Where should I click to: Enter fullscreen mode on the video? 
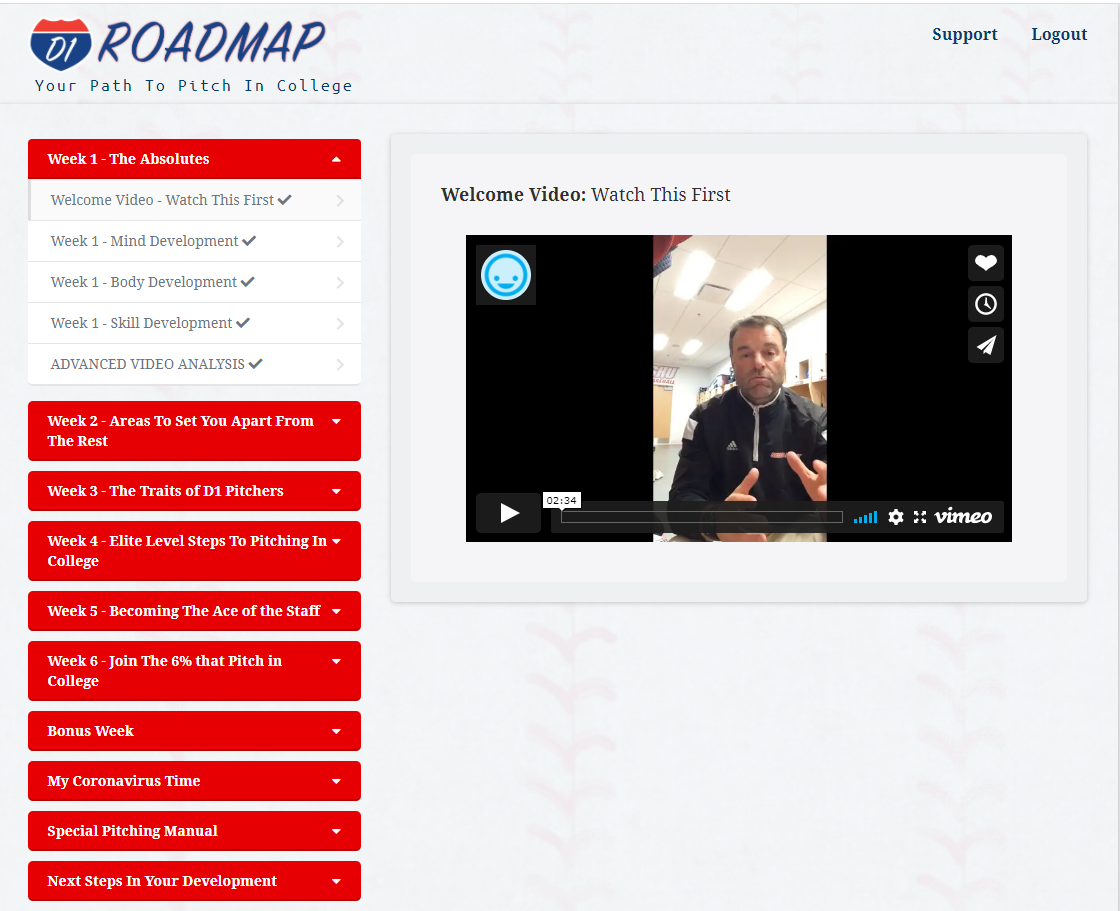point(920,516)
